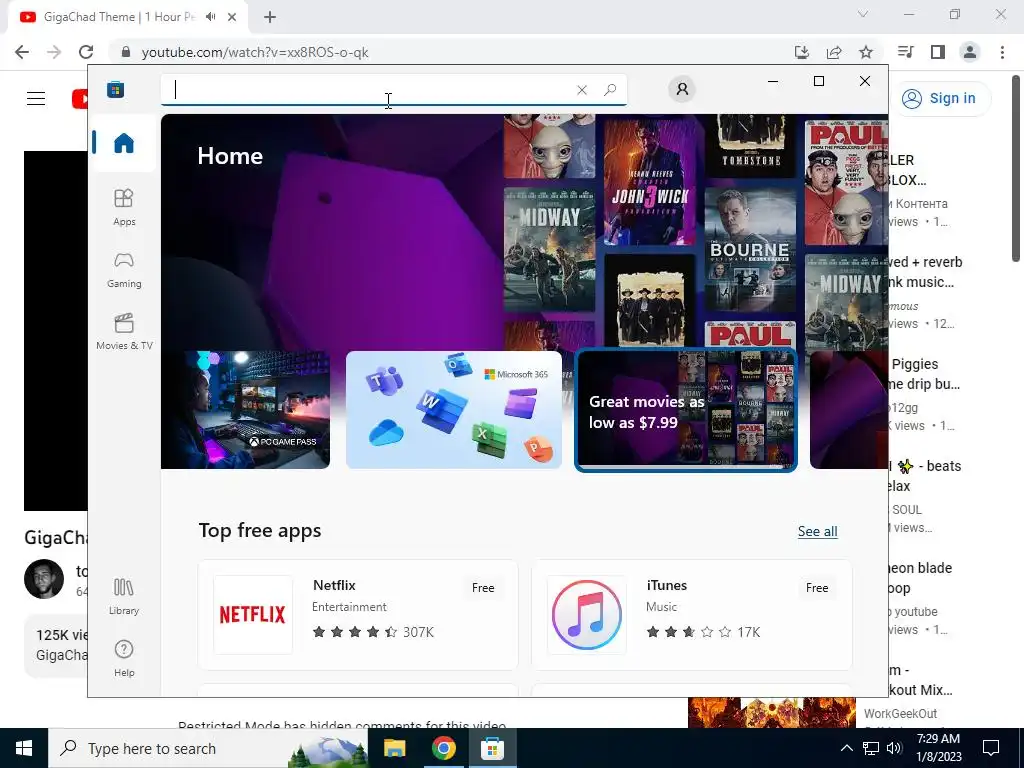This screenshot has height=768, width=1024.
Task: Click the install app icon in address bar
Action: pyautogui.click(x=802, y=52)
